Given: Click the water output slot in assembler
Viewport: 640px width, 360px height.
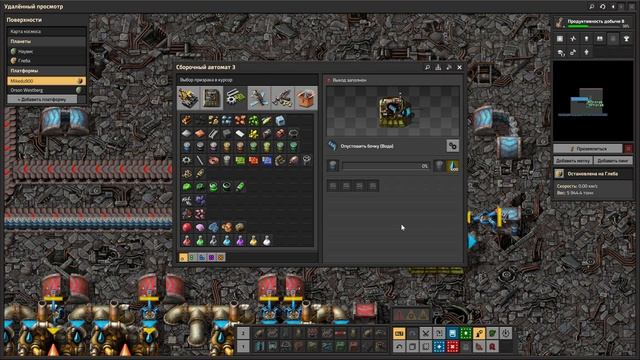Looking at the screenshot, I should pos(453,166).
